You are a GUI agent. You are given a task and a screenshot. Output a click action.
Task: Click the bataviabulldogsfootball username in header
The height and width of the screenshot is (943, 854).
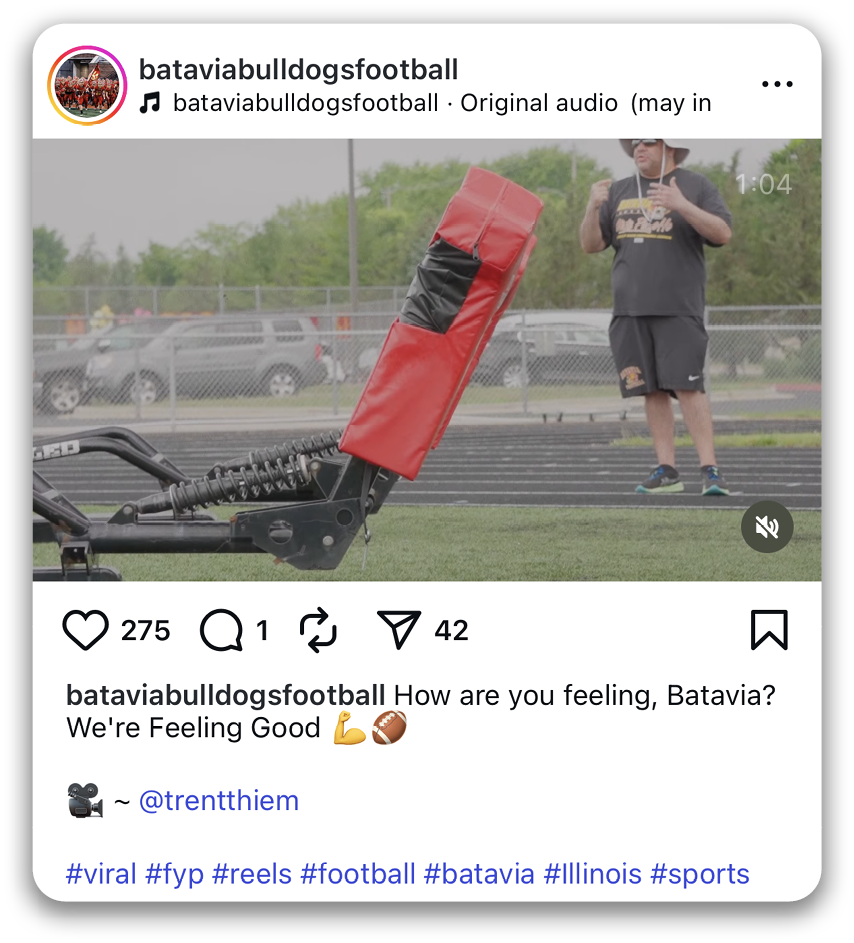tap(298, 70)
